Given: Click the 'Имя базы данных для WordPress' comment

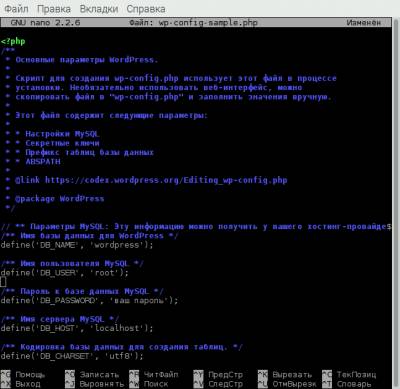Looking at the screenshot, I should (x=90, y=236).
